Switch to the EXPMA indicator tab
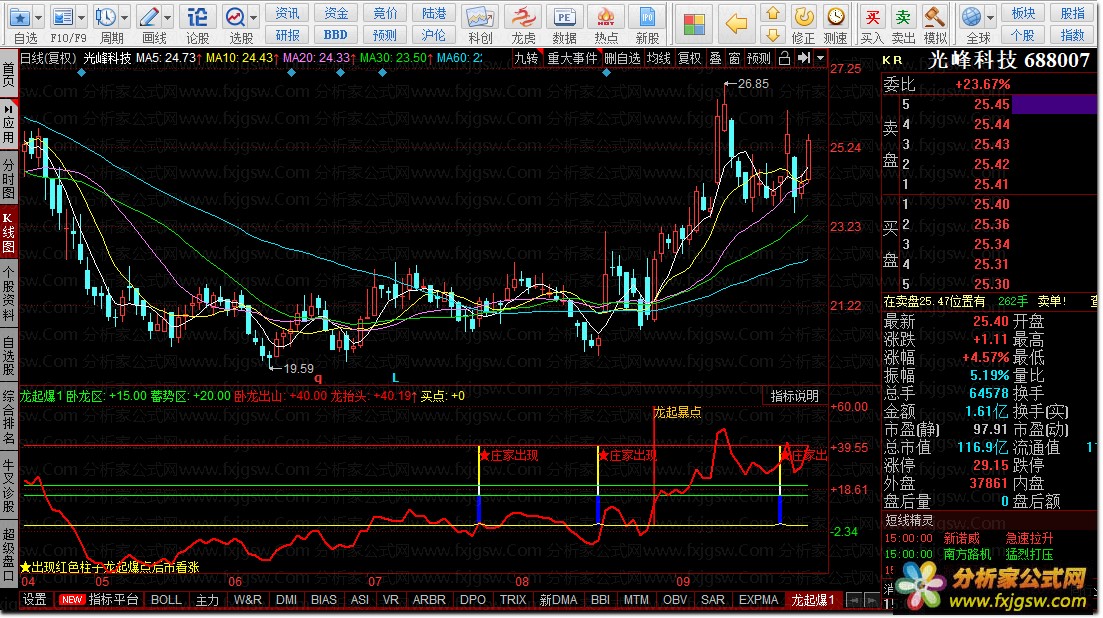The width and height of the screenshot is (1103, 618). pos(758,600)
